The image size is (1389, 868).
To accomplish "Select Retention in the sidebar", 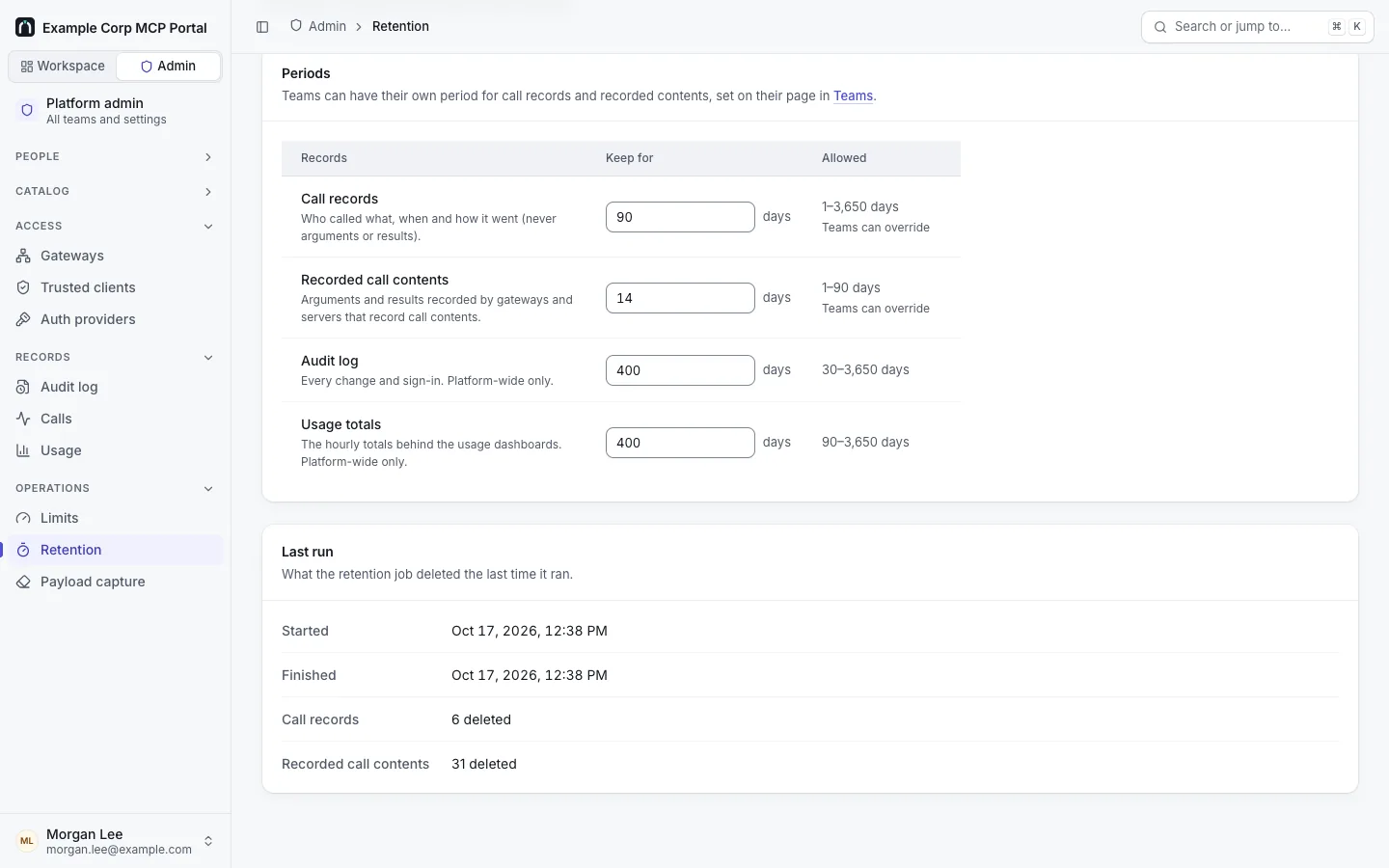I will 115,550.
